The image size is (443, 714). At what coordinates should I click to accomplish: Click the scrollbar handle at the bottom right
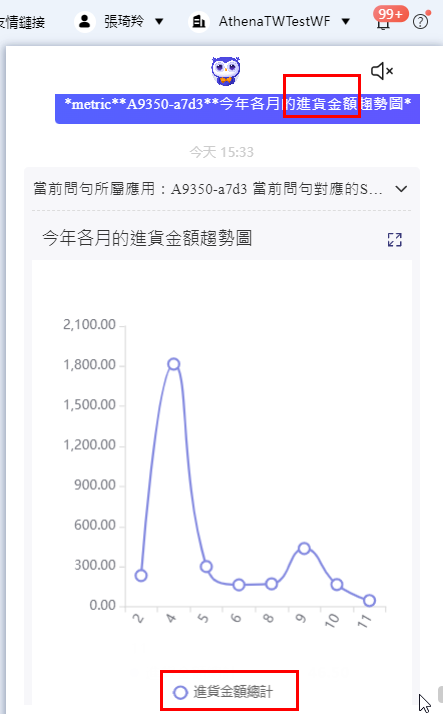(x=440, y=694)
